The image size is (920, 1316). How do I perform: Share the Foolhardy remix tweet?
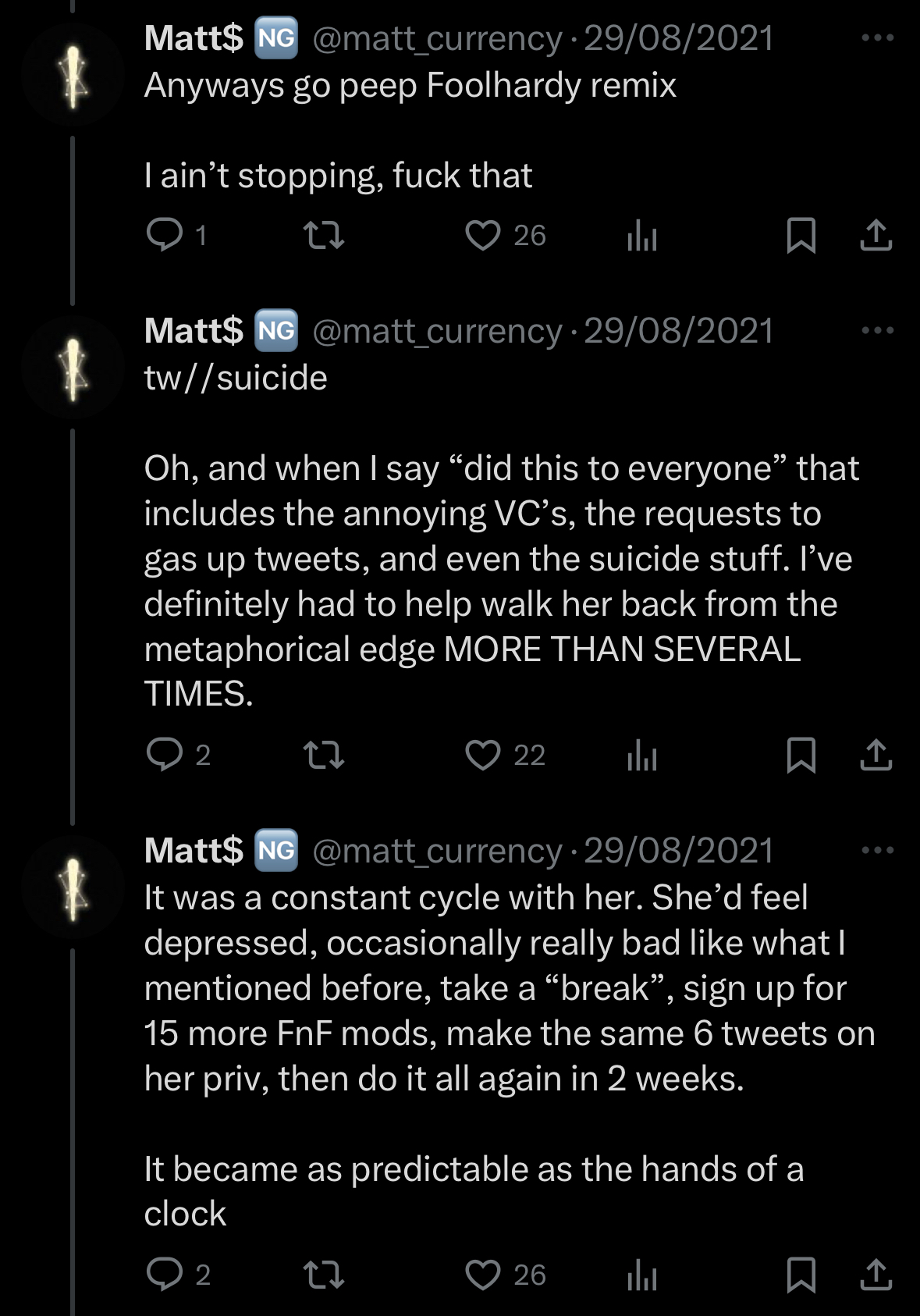[x=876, y=235]
